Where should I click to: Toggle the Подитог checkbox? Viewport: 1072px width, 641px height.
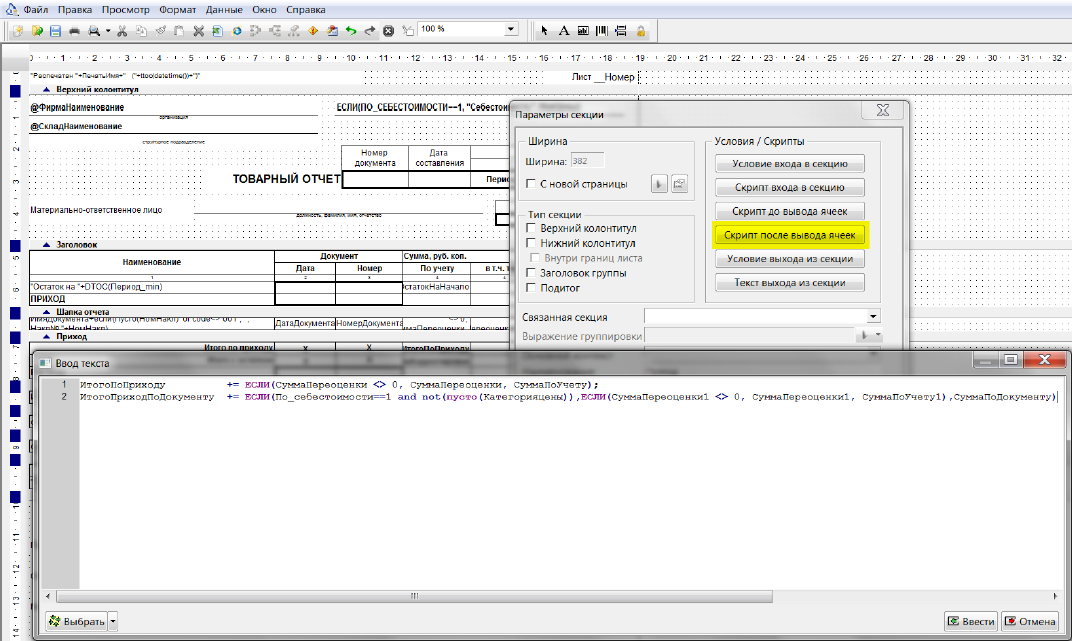[x=531, y=288]
